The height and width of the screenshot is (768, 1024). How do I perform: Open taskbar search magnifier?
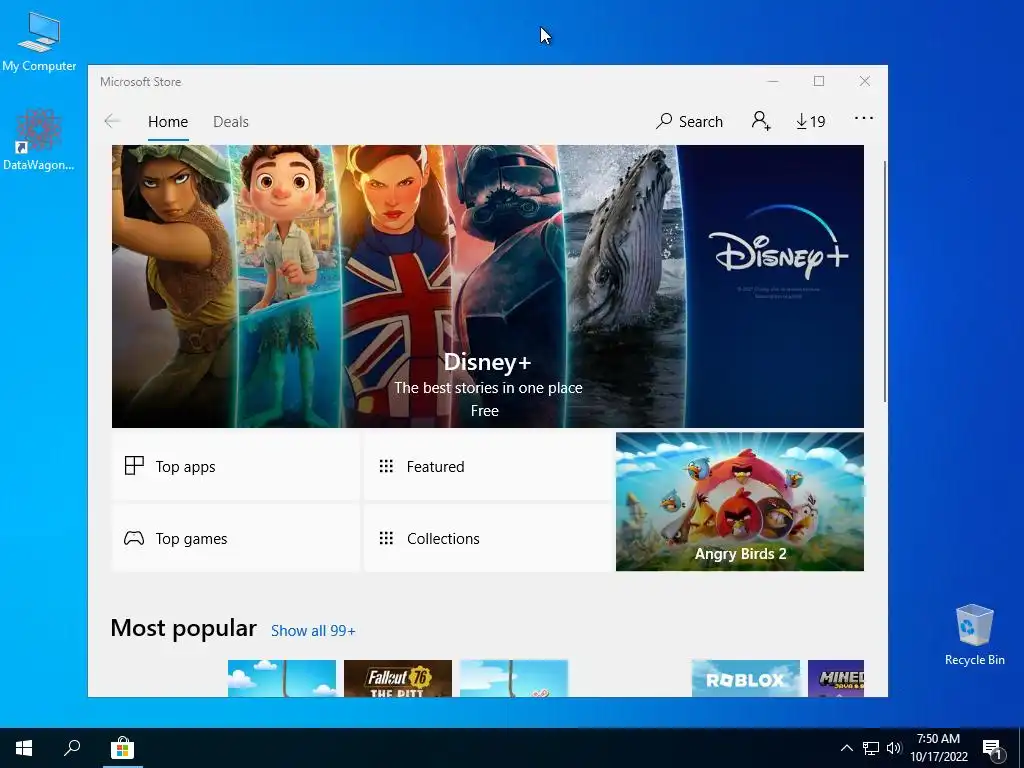(72, 748)
